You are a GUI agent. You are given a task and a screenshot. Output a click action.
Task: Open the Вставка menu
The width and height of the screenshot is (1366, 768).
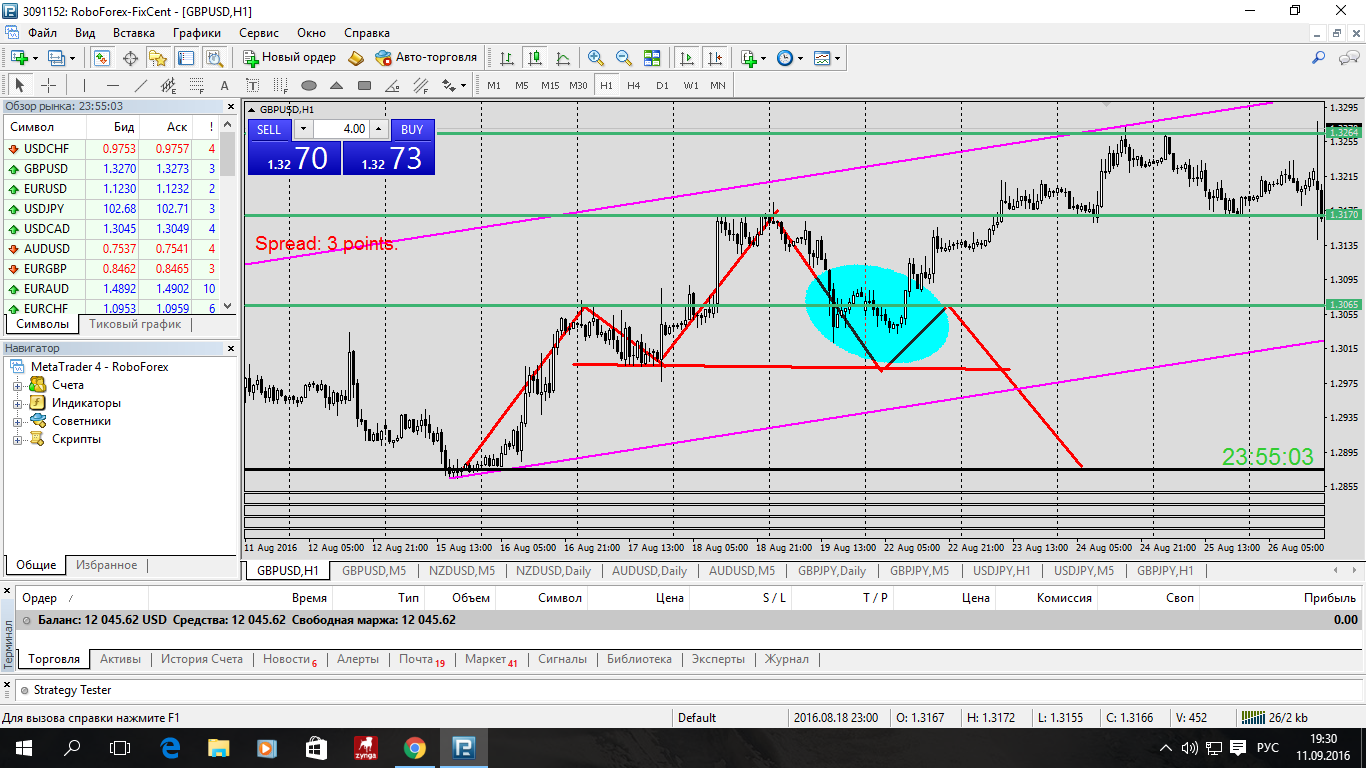pos(133,33)
